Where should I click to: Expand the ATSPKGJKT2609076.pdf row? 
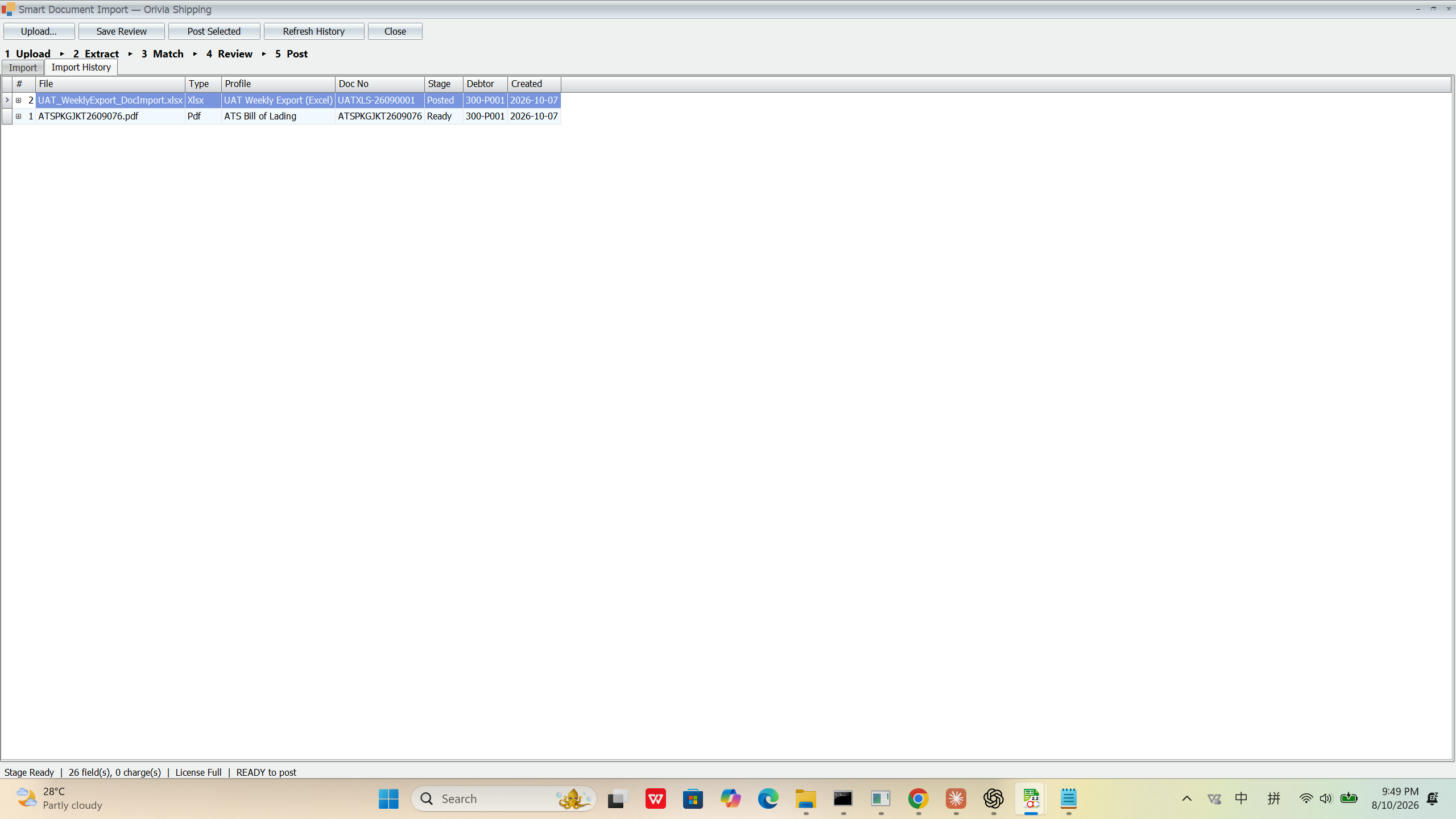[18, 117]
